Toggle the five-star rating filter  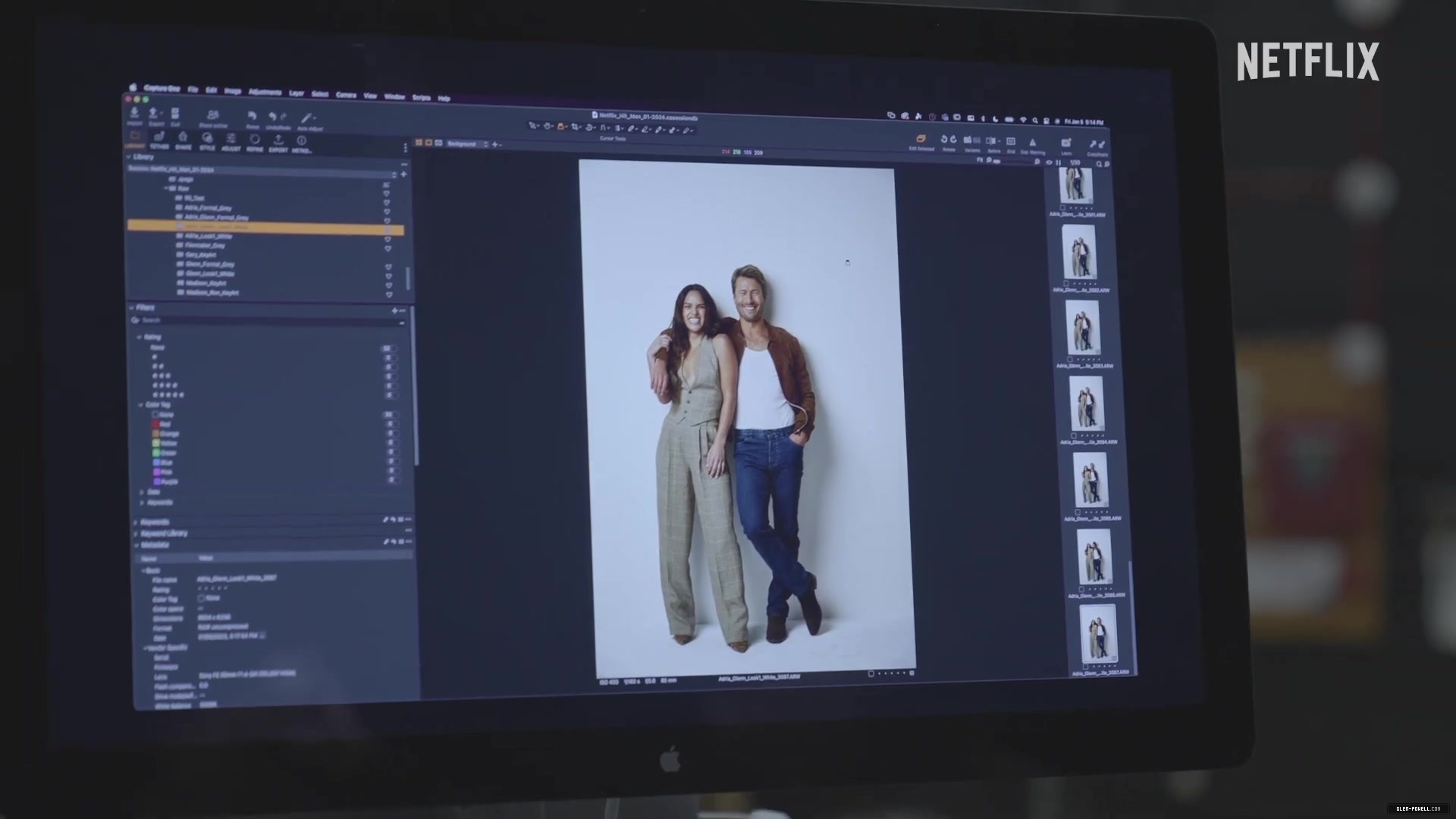coord(168,394)
